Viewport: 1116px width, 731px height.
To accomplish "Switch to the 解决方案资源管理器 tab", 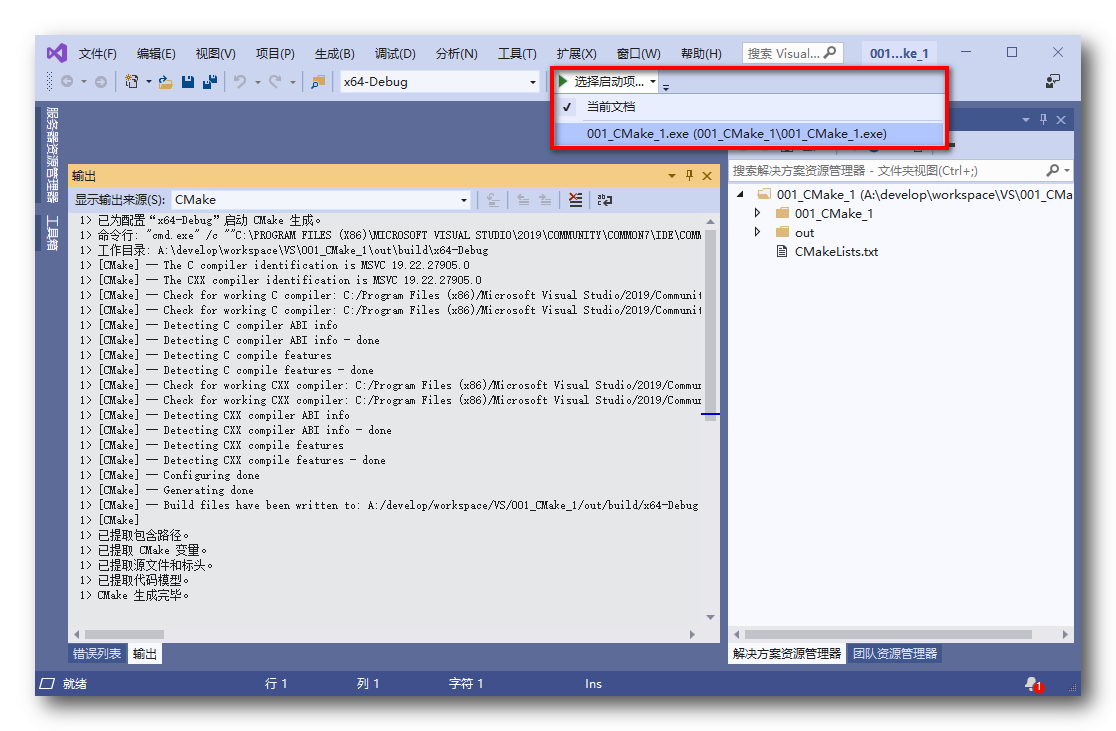I will [786, 653].
